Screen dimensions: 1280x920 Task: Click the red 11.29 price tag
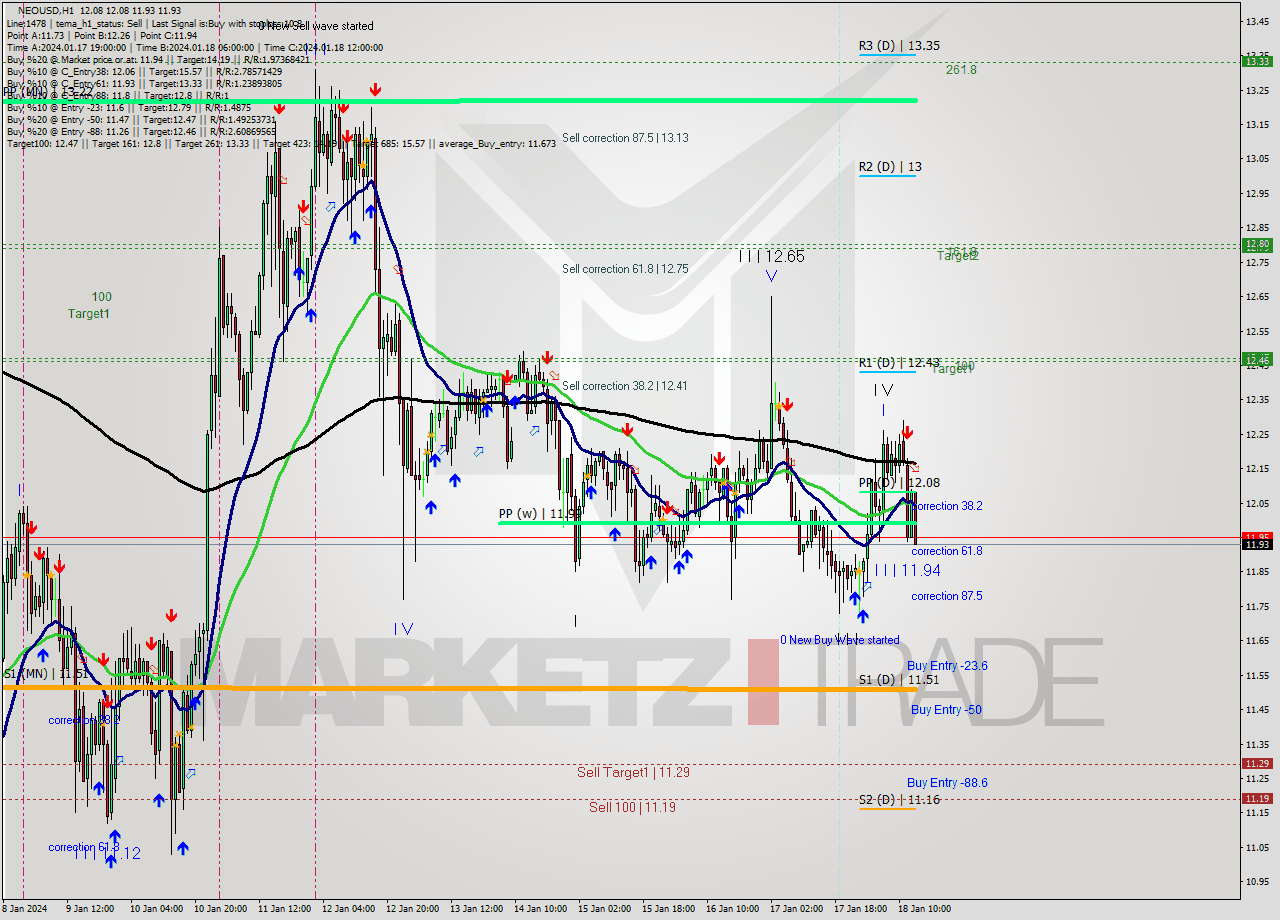tap(1257, 763)
